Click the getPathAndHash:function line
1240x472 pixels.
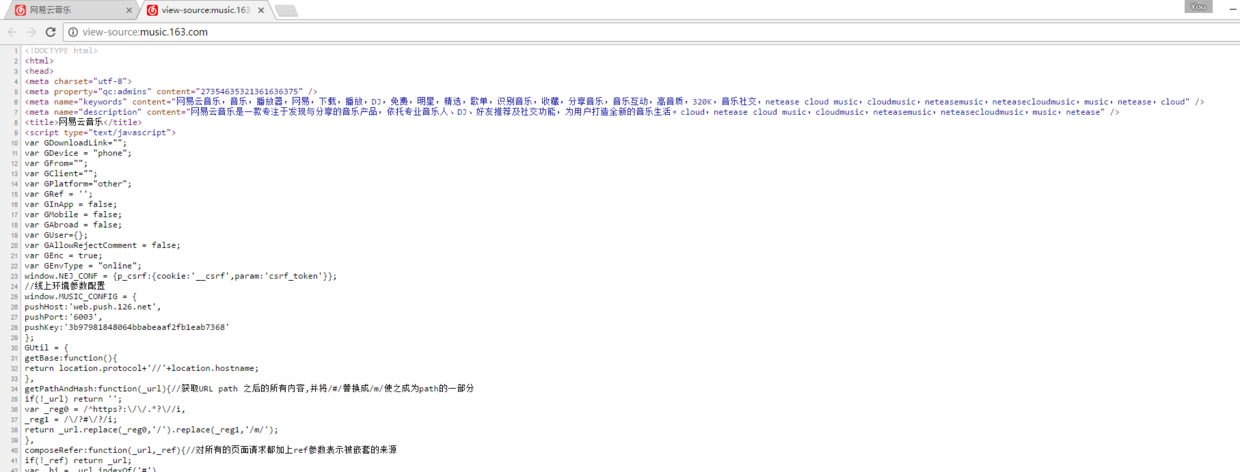tap(249, 388)
